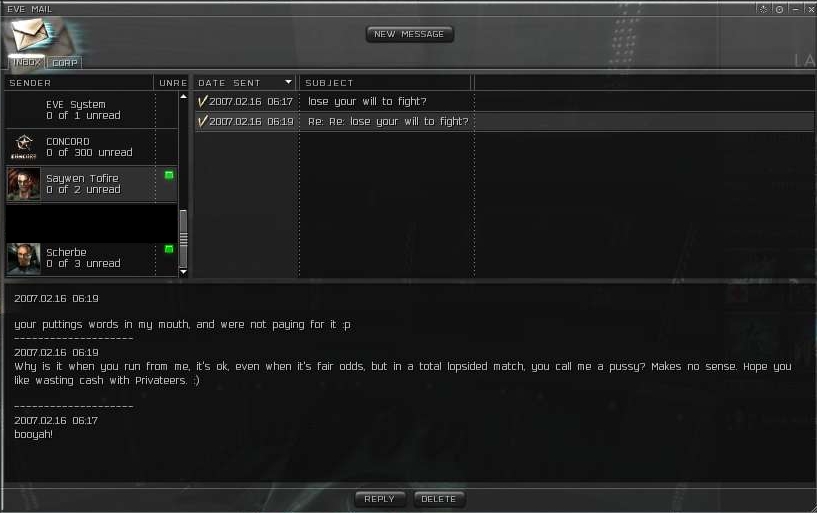The image size is (817, 513).
Task: Pin the EVE Mail window
Action: click(764, 9)
